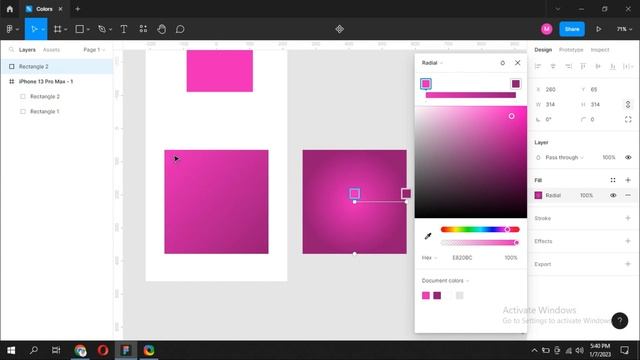The width and height of the screenshot is (640, 360).
Task: Select the right dark gradient stop
Action: pyautogui.click(x=516, y=84)
